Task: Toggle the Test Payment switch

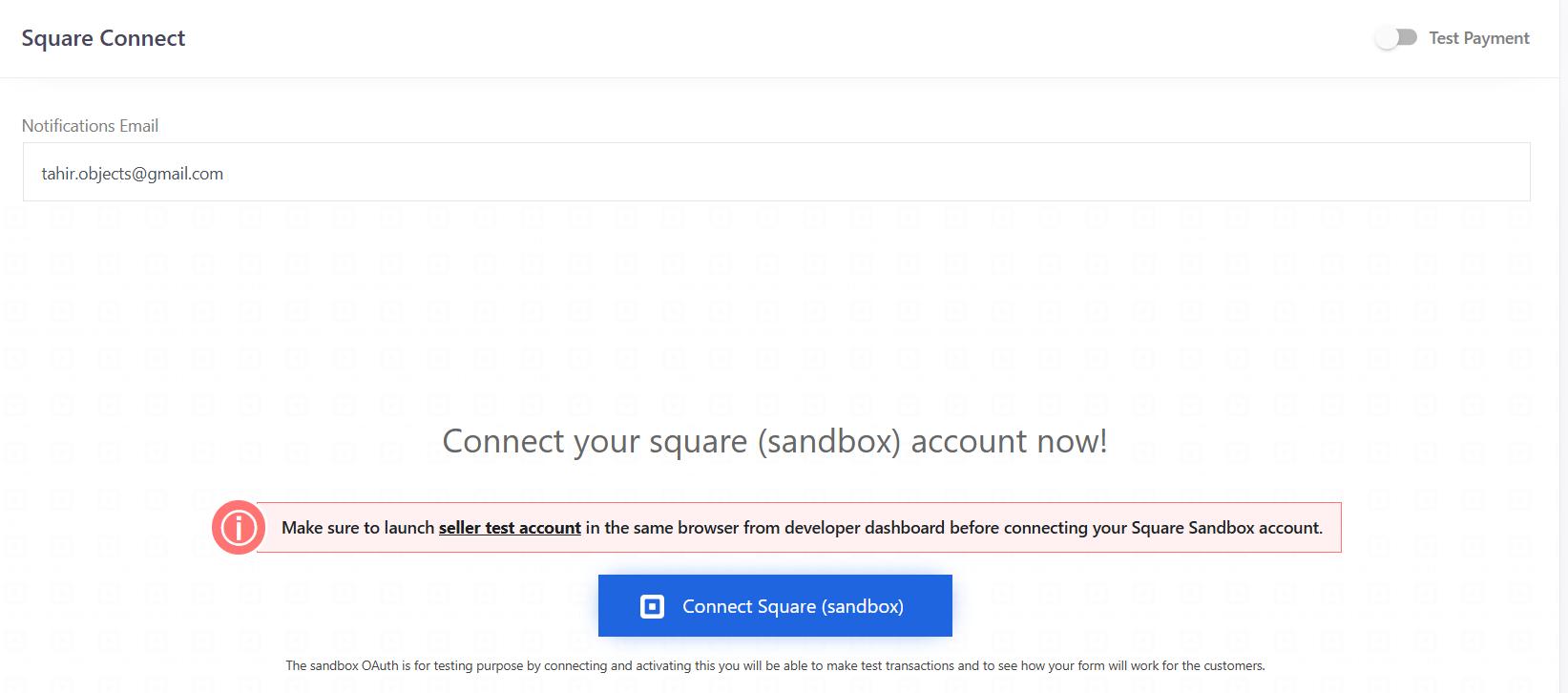Action: tap(1396, 38)
